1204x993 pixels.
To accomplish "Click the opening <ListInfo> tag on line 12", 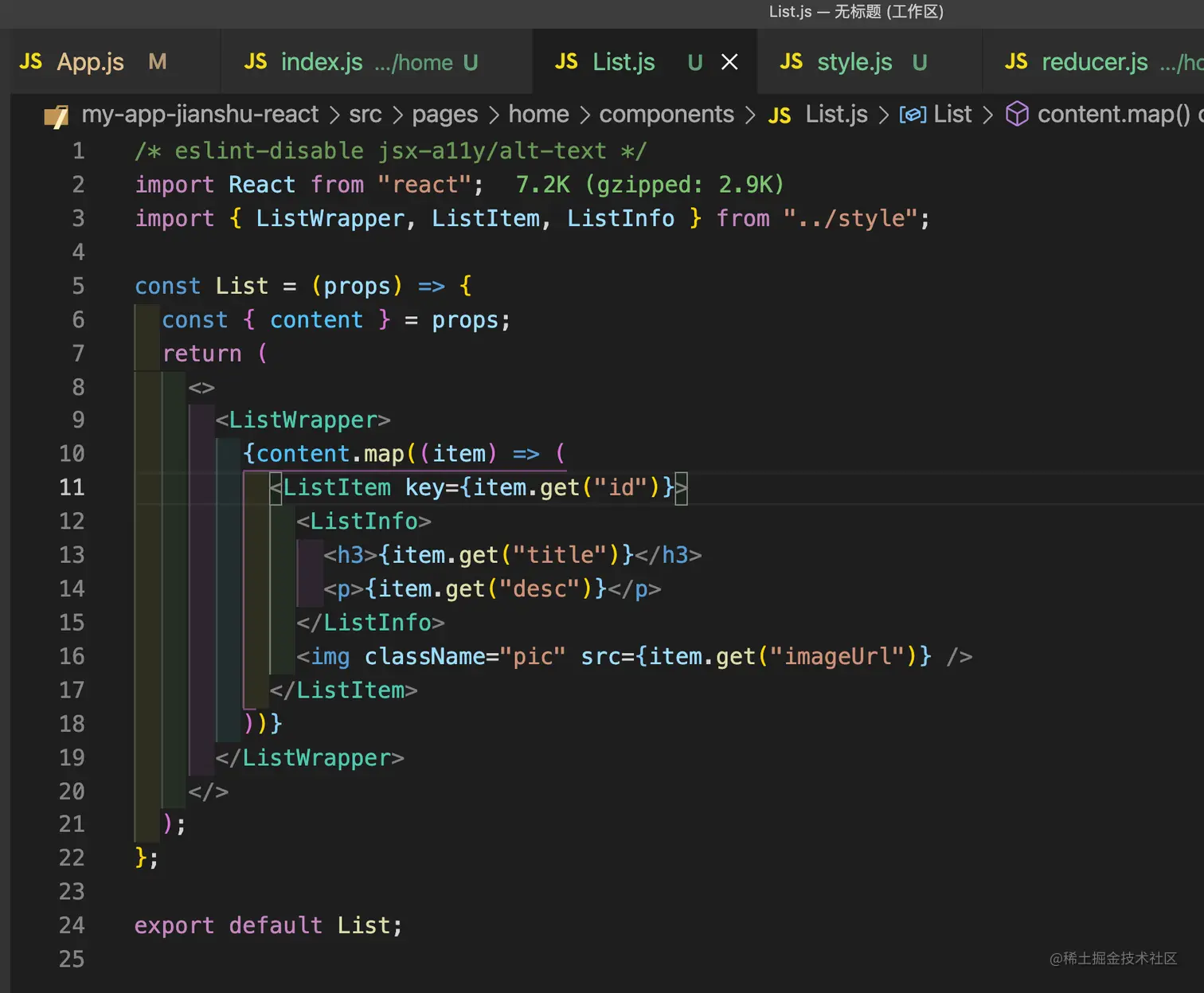I will 364,521.
